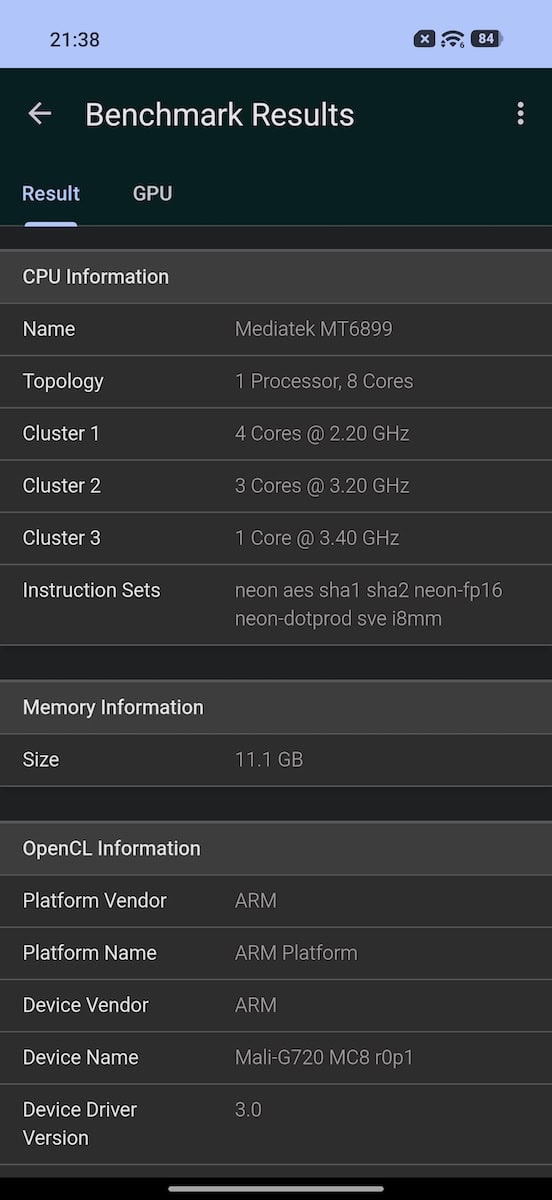Viewport: 552px width, 1200px height.
Task: Tap the CPU Information section header
Action: [276, 277]
